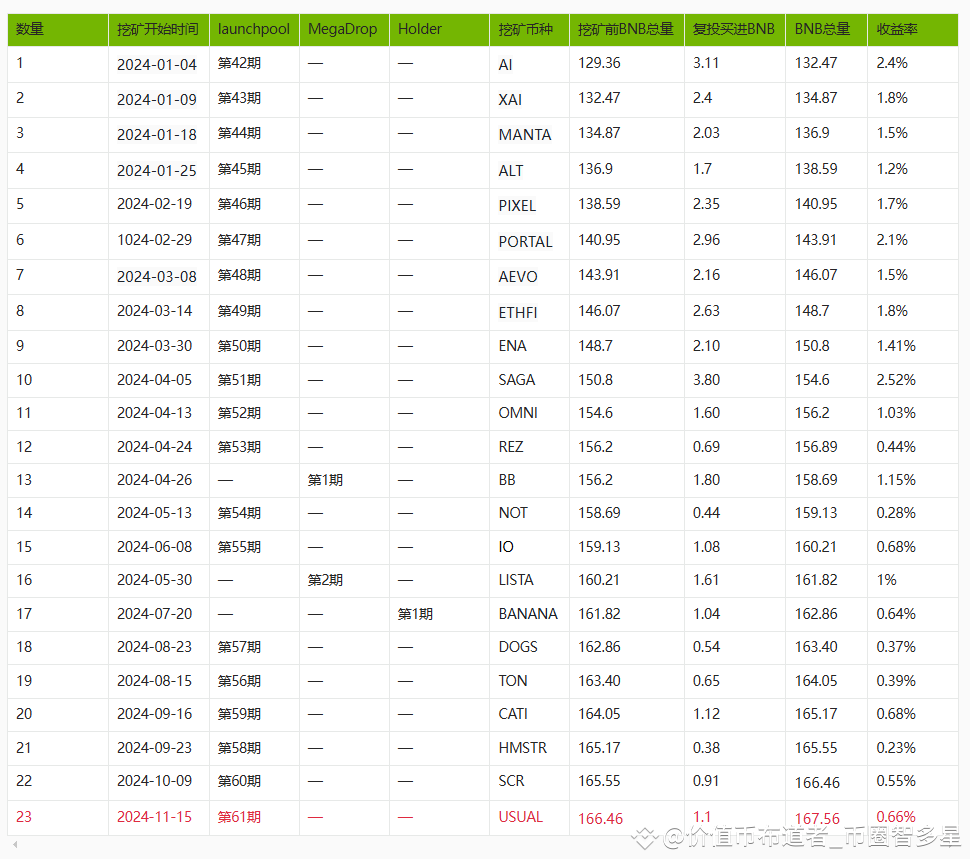Image resolution: width=970 pixels, height=859 pixels.
Task: Select the coin name OMNI
Action: [x=518, y=412]
